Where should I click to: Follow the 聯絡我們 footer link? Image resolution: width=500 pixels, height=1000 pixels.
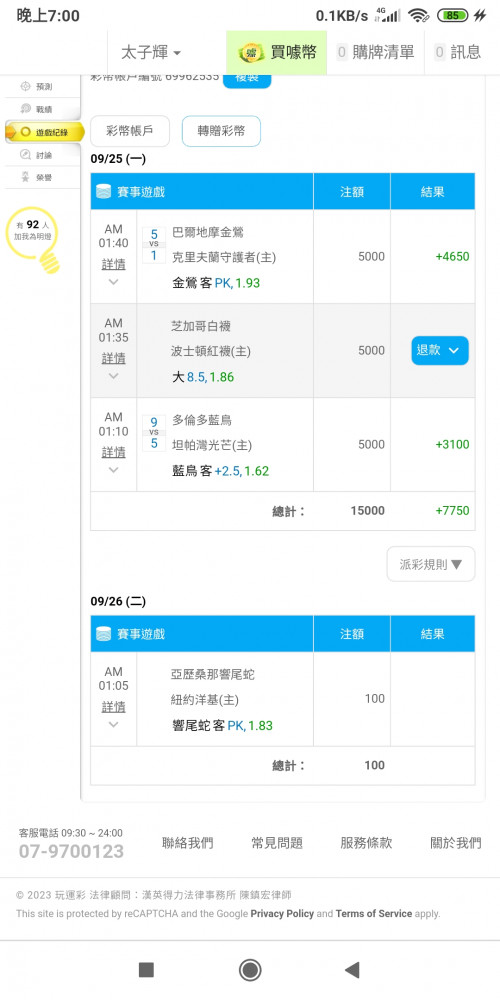click(x=188, y=842)
